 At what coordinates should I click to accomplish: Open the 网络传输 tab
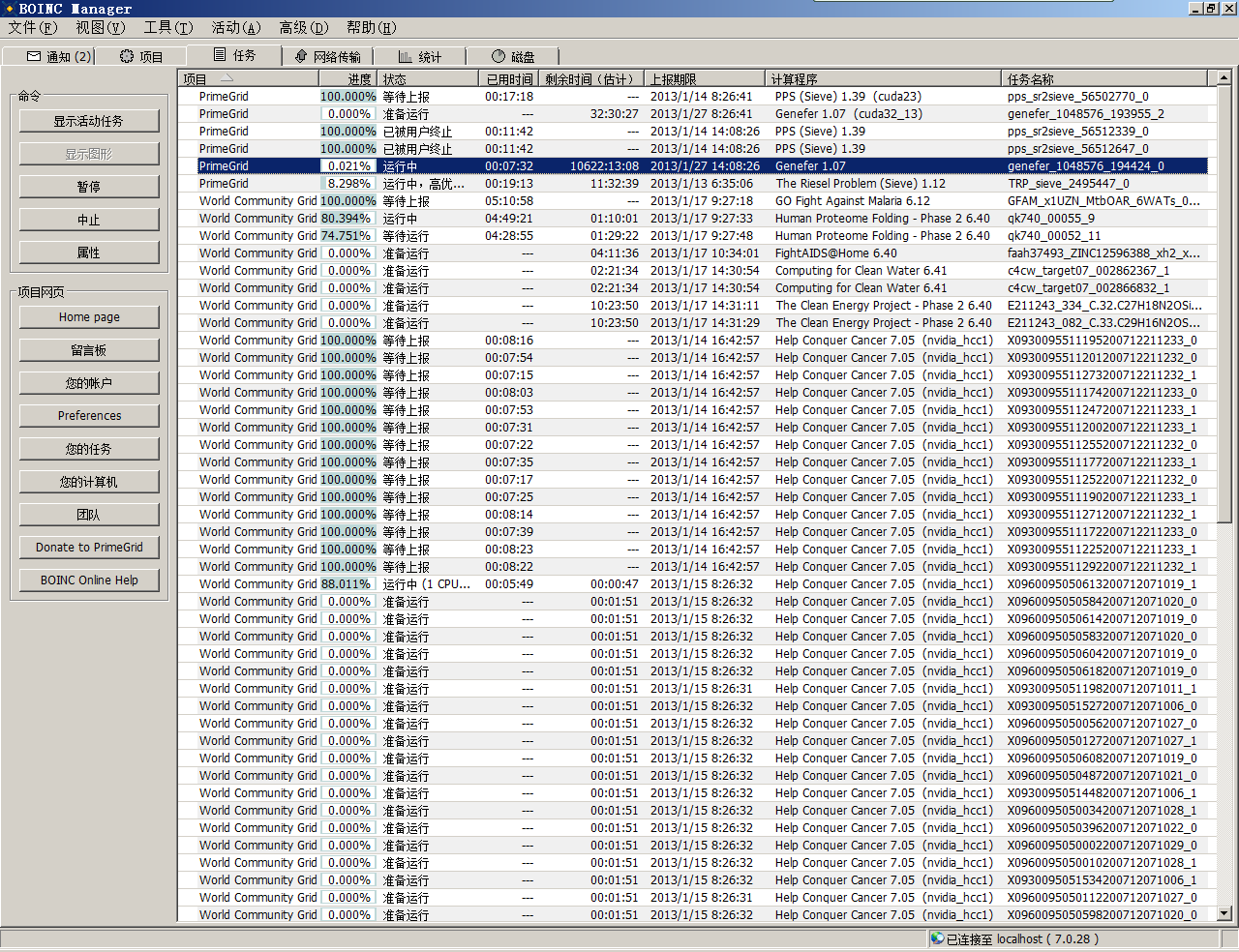pos(327,57)
